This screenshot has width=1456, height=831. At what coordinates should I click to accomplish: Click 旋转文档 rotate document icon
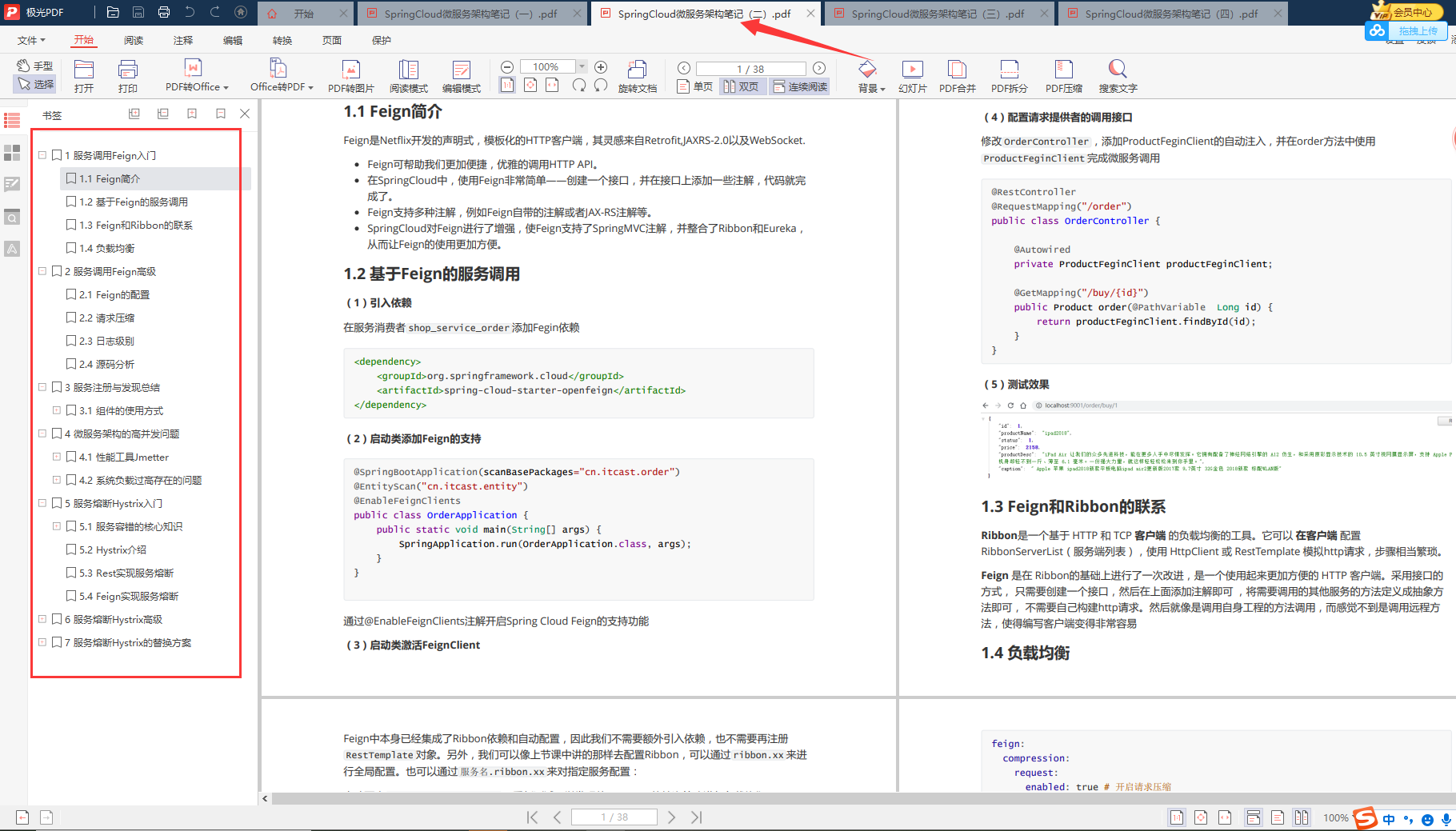[638, 76]
